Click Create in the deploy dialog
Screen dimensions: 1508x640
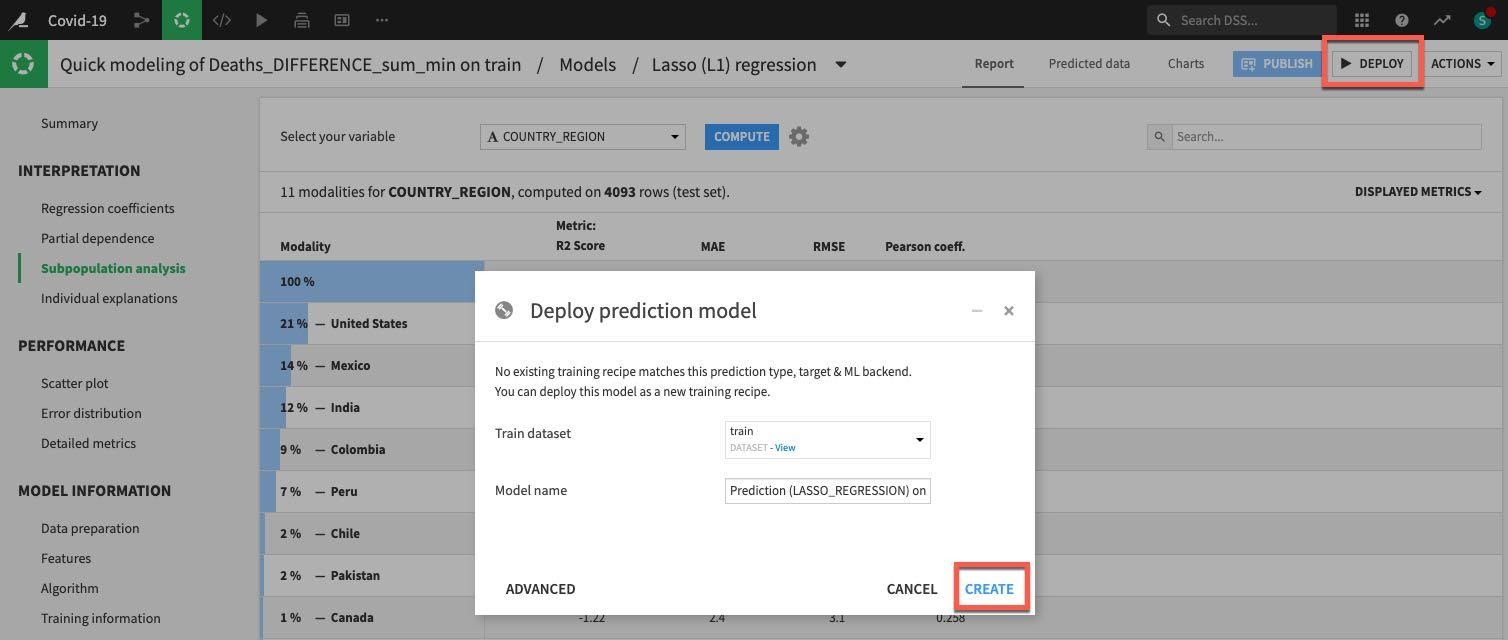[x=989, y=589]
